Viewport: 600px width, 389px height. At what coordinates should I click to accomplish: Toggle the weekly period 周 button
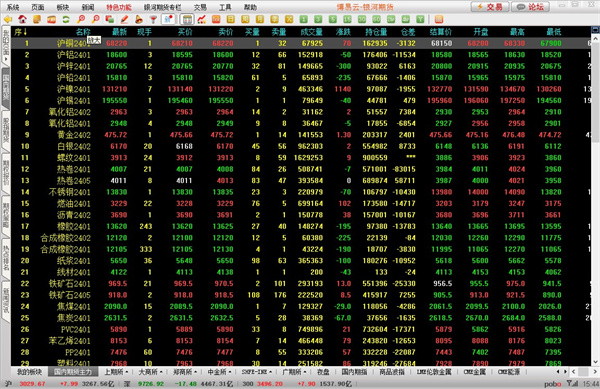pyautogui.click(x=245, y=19)
